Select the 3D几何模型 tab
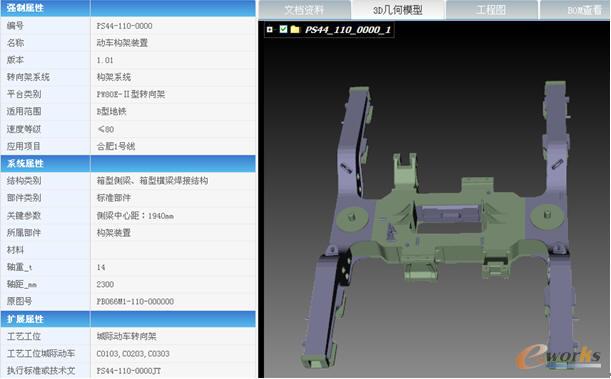Image resolution: width=611 pixels, height=379 pixels. coord(398,10)
